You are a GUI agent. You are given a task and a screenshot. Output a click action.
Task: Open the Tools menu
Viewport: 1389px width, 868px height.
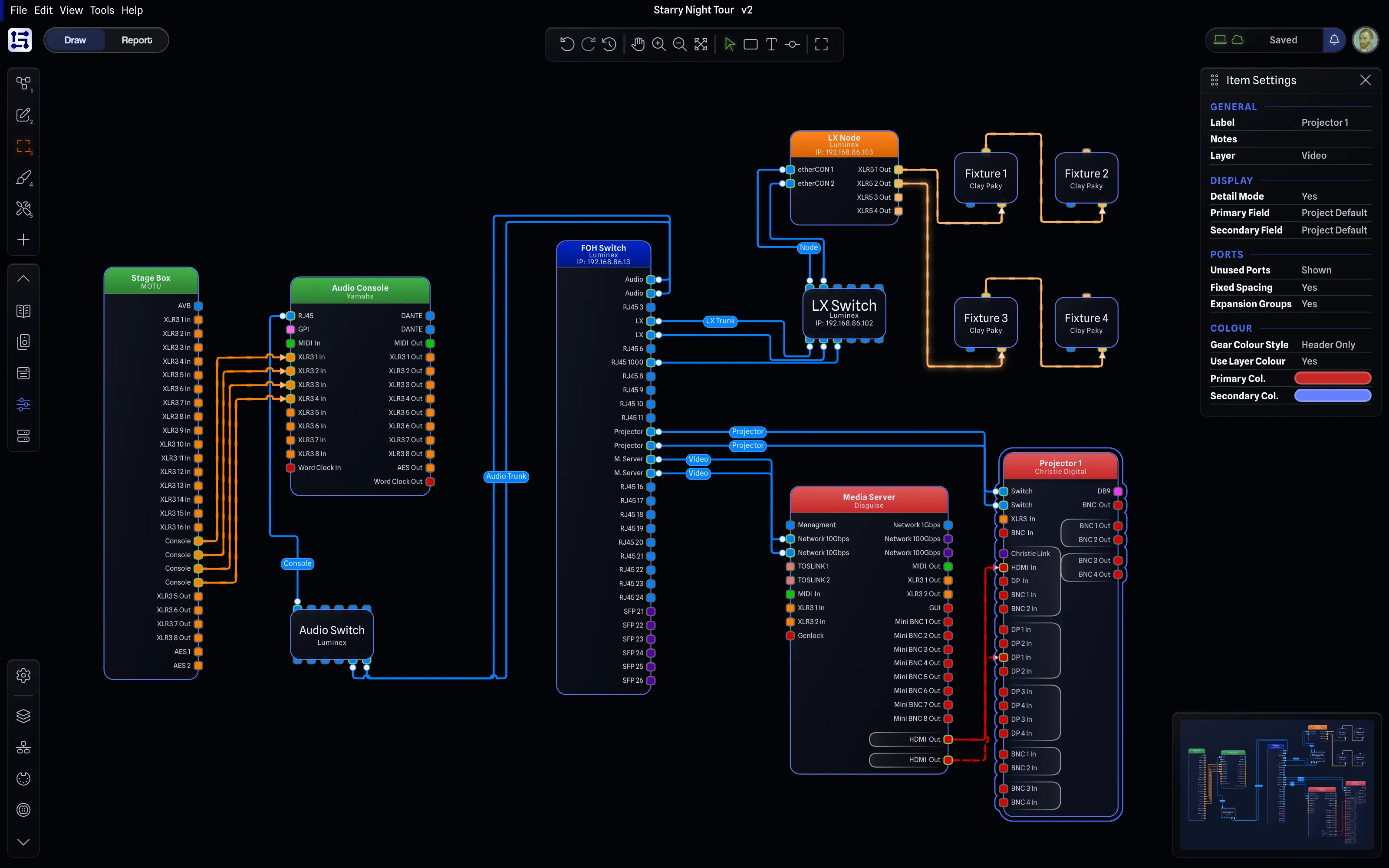102,10
